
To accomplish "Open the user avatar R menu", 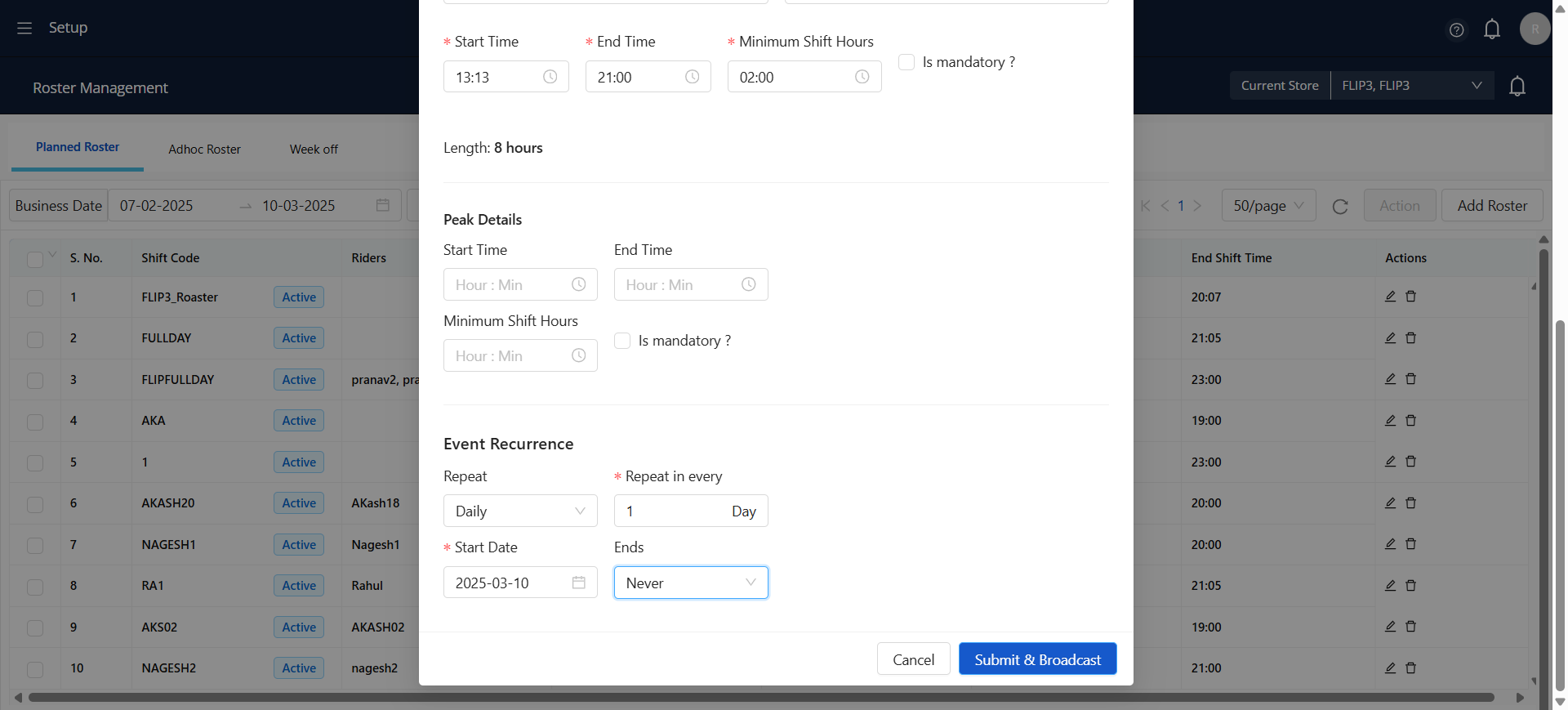I will [x=1535, y=29].
